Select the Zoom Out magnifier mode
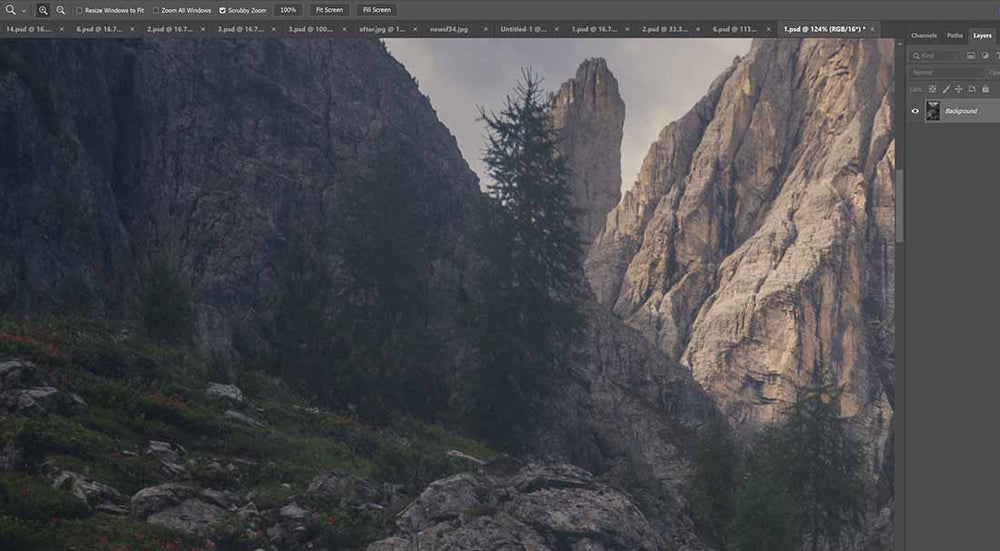The height and width of the screenshot is (551, 1000). [61, 10]
